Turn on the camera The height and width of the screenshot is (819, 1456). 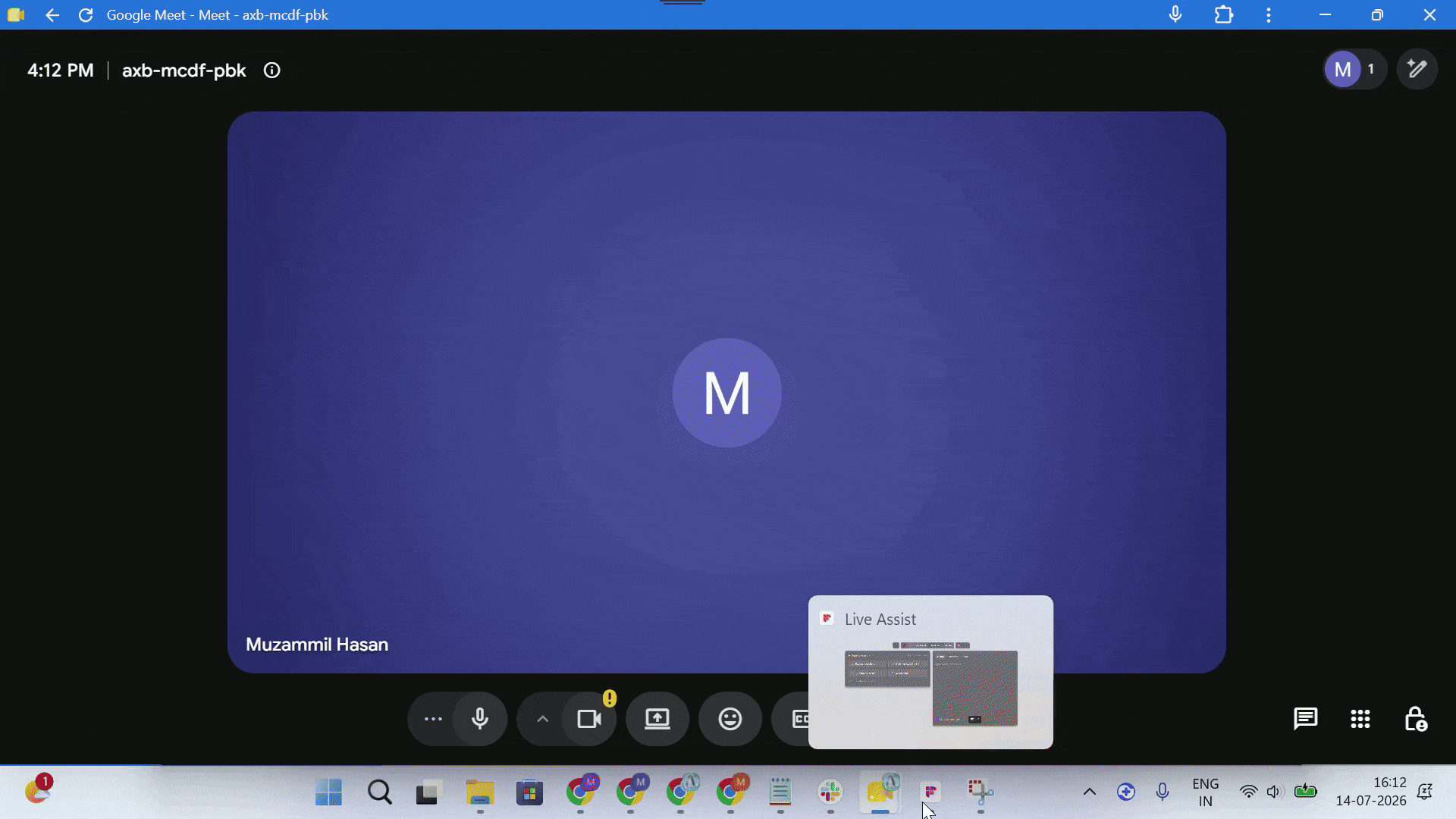tap(589, 719)
